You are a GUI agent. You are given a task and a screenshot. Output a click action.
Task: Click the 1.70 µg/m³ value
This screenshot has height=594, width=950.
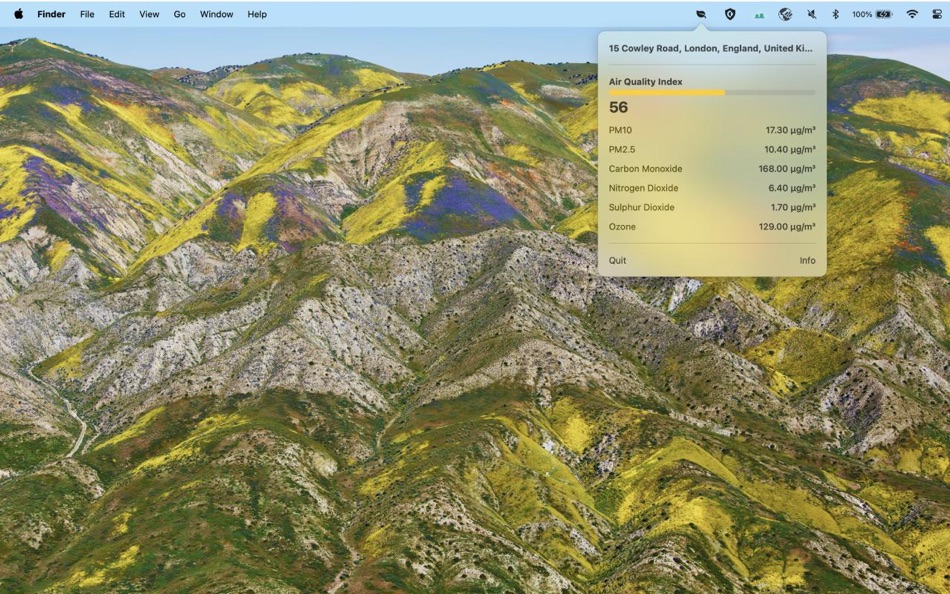coord(793,207)
